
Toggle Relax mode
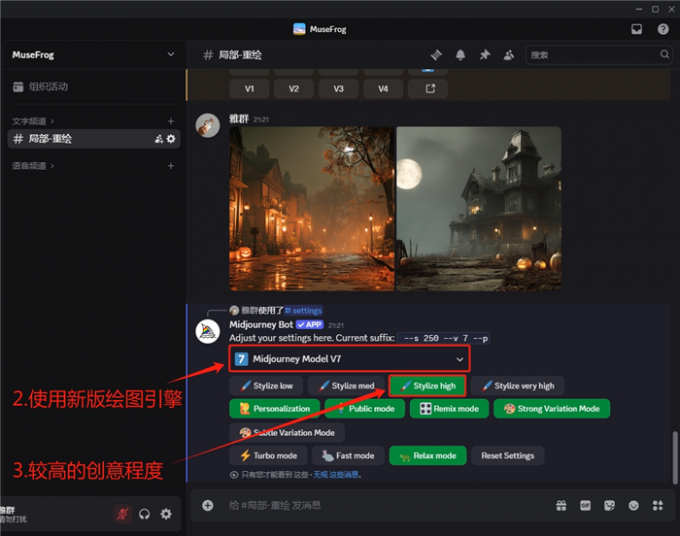(428, 455)
